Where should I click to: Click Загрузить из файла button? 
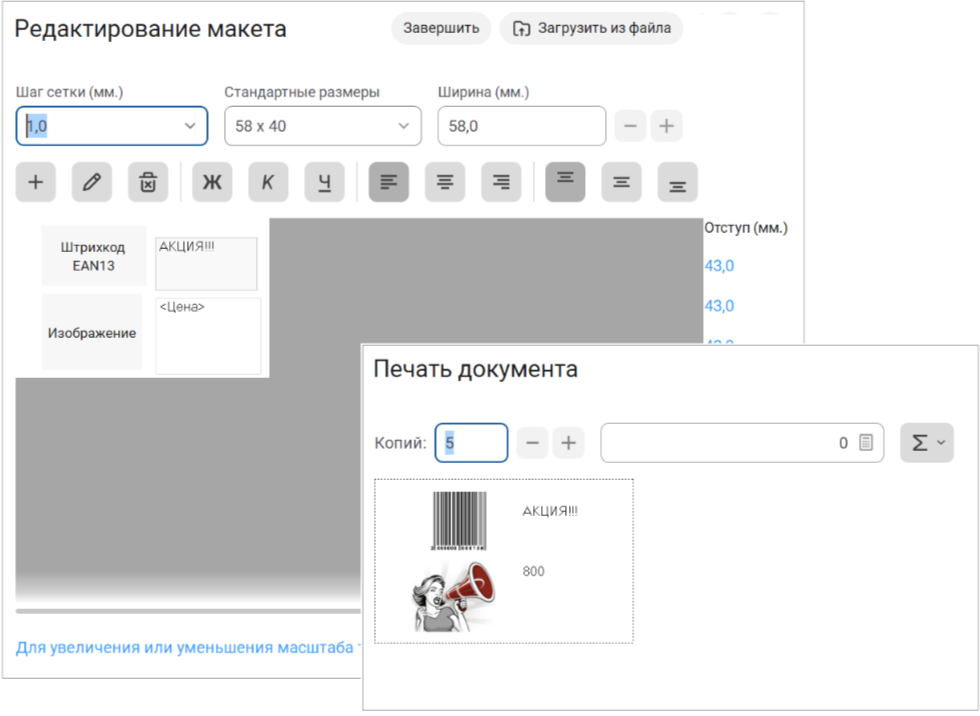[591, 28]
